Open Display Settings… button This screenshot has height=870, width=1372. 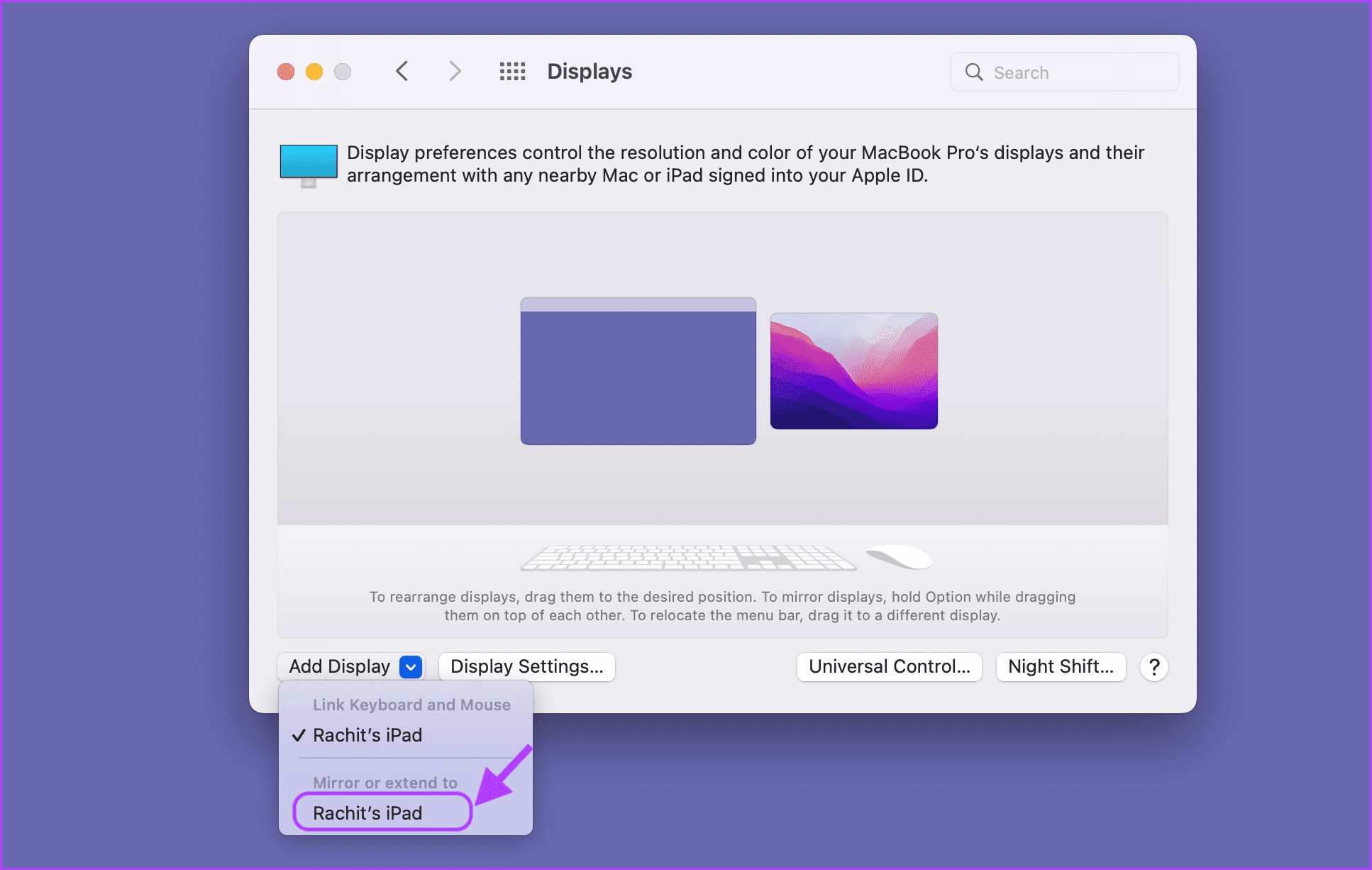[x=527, y=667]
